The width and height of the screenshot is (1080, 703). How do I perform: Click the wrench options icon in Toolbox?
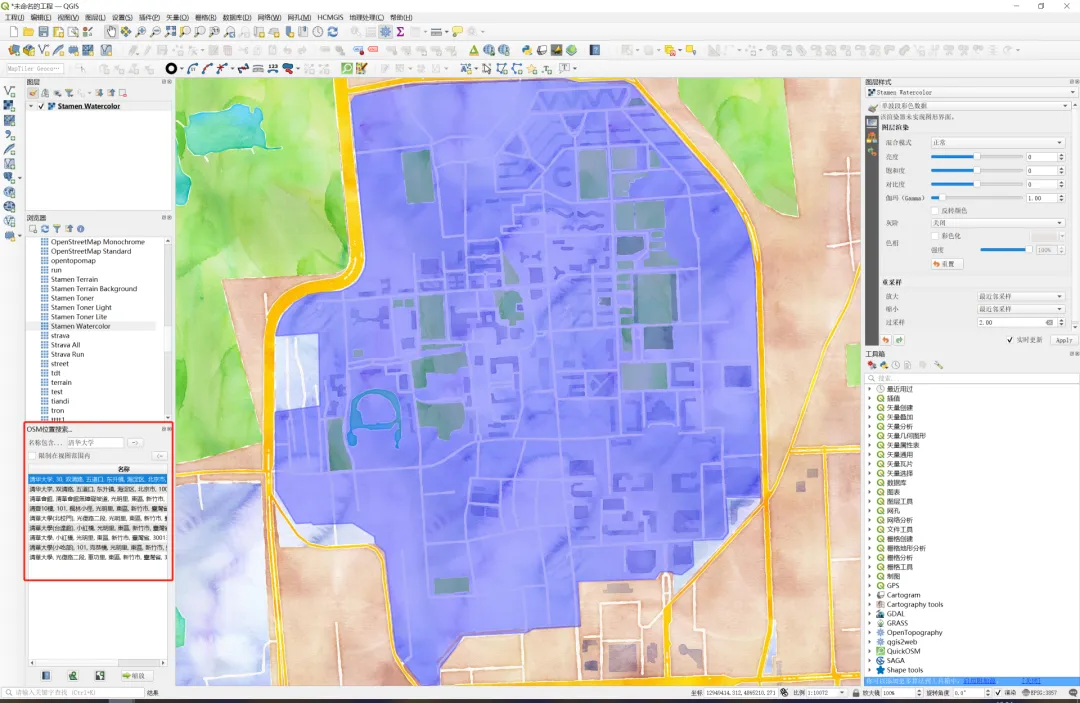938,365
